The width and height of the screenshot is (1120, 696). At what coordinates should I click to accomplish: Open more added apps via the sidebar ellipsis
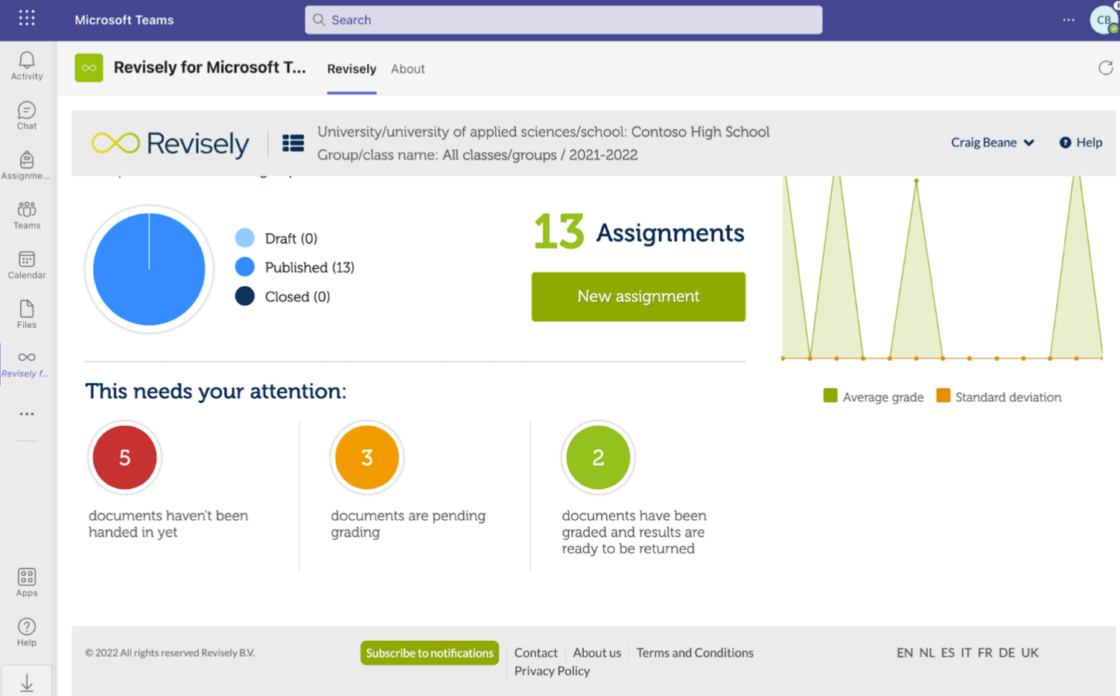click(26, 413)
